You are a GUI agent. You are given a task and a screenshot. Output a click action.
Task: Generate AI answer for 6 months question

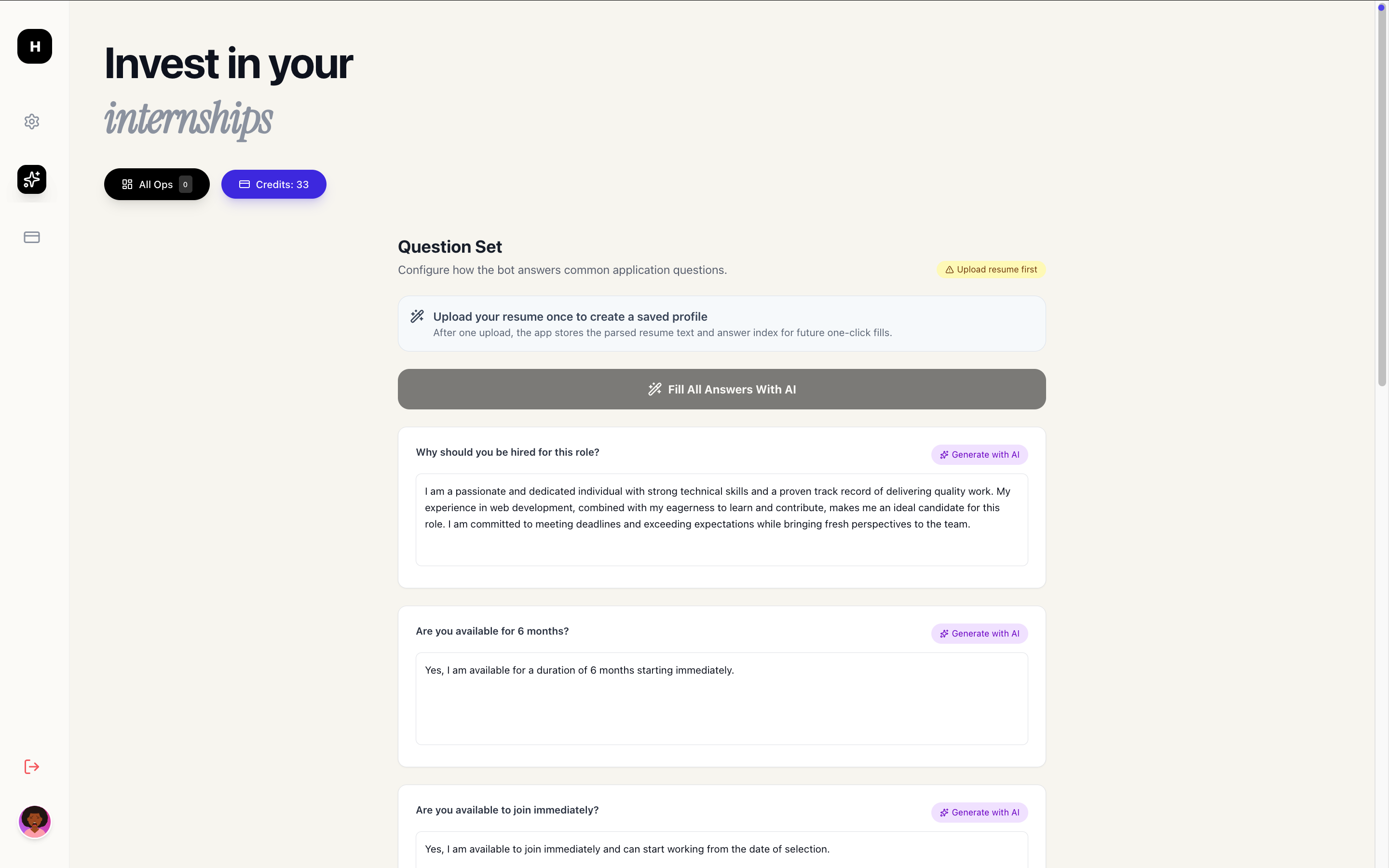[x=979, y=634]
